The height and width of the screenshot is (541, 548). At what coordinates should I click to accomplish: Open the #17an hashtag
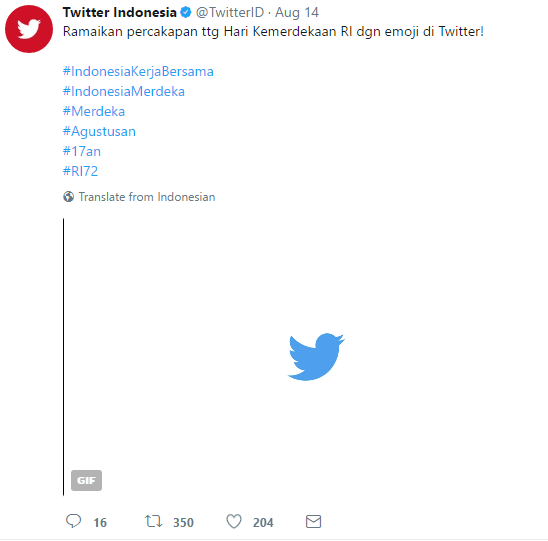pos(82,151)
